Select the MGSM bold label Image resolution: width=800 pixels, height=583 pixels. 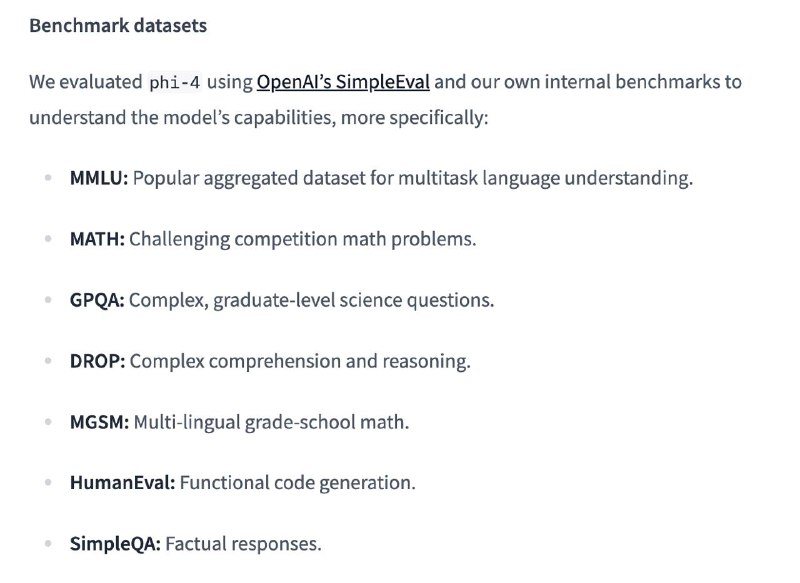pyautogui.click(x=99, y=422)
